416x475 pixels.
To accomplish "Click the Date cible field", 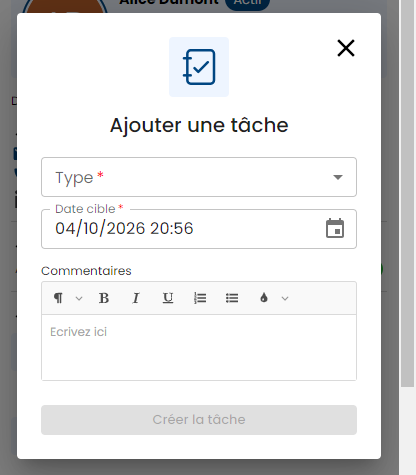I will (x=199, y=229).
